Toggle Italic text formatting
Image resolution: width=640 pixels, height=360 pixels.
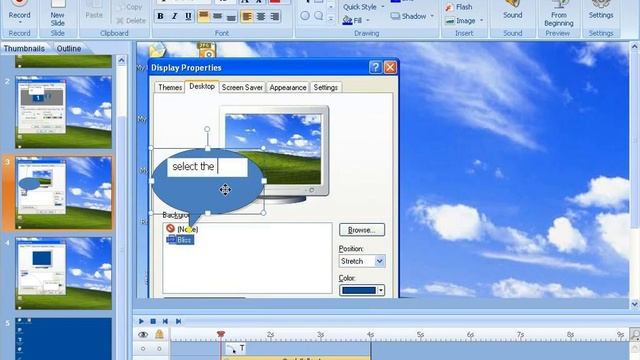click(174, 16)
